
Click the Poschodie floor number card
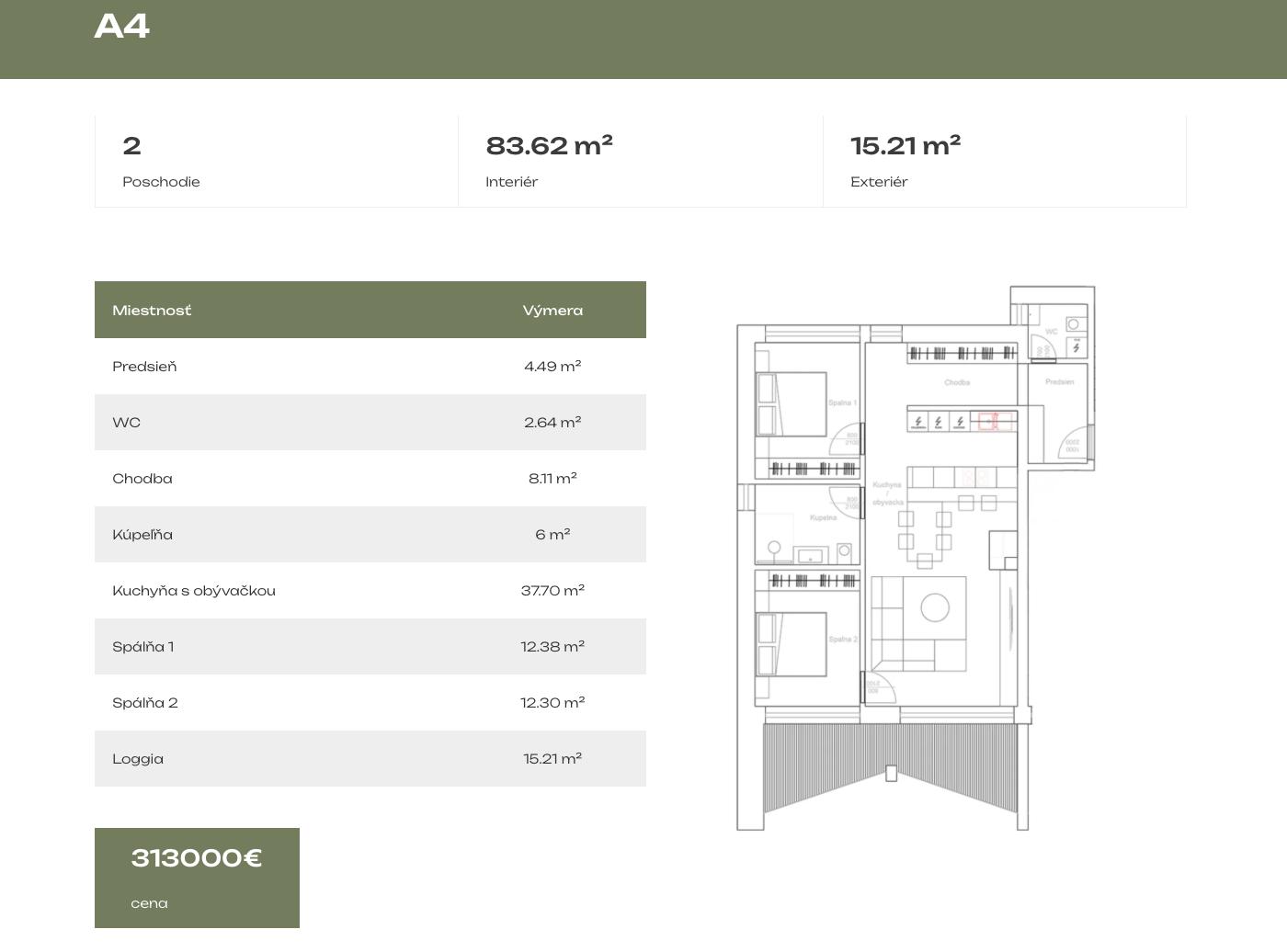point(276,161)
